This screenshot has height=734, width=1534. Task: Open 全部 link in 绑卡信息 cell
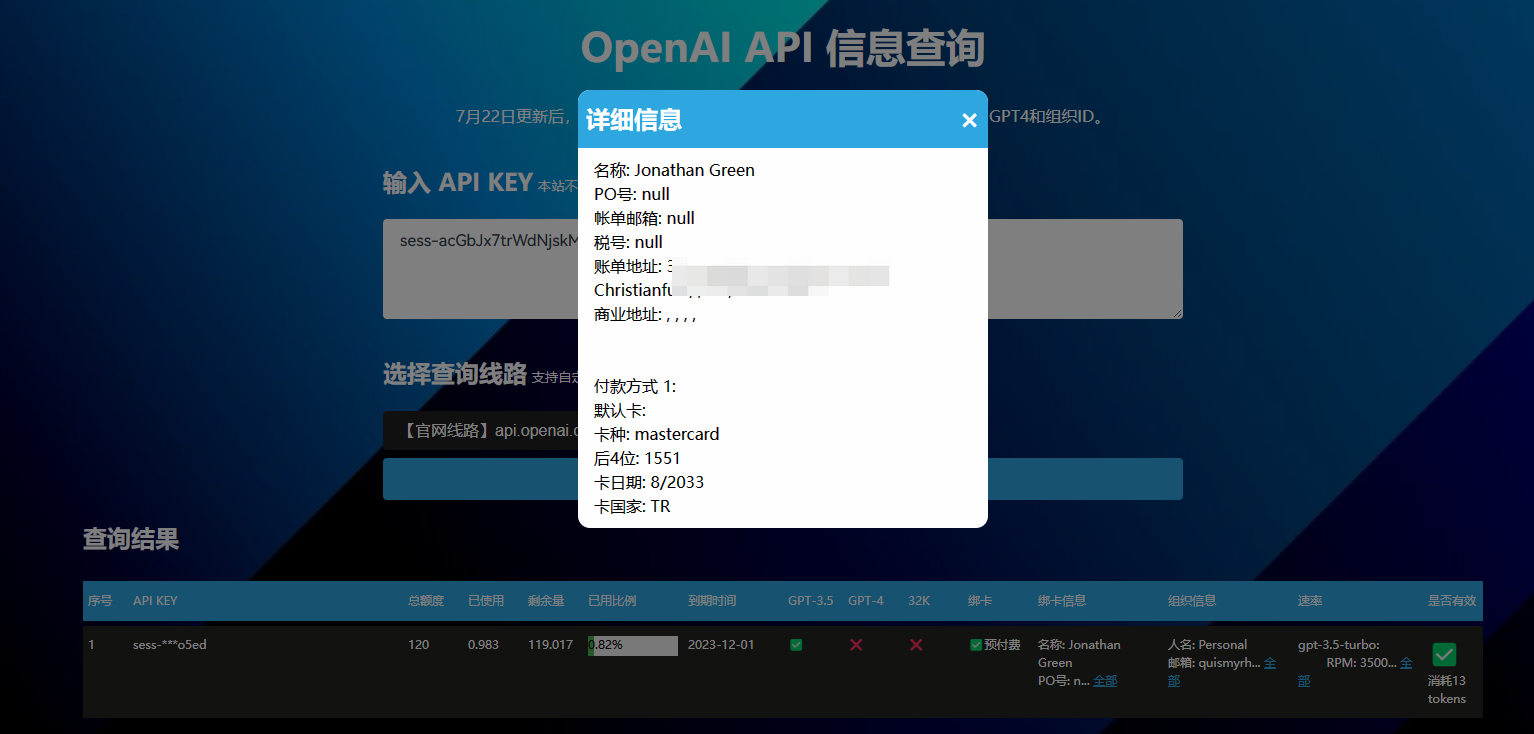pos(1105,681)
